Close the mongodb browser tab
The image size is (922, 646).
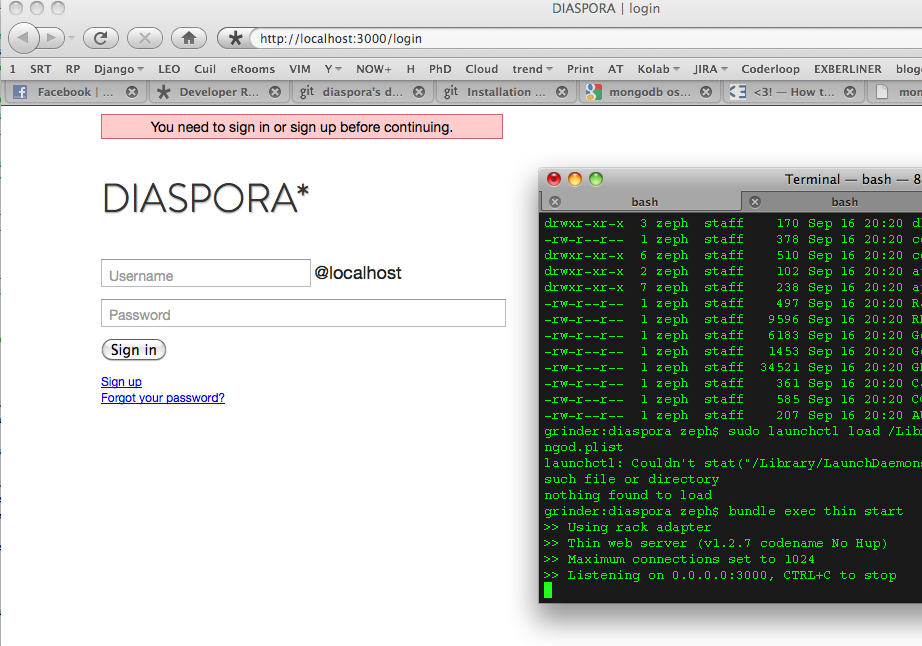[x=707, y=92]
